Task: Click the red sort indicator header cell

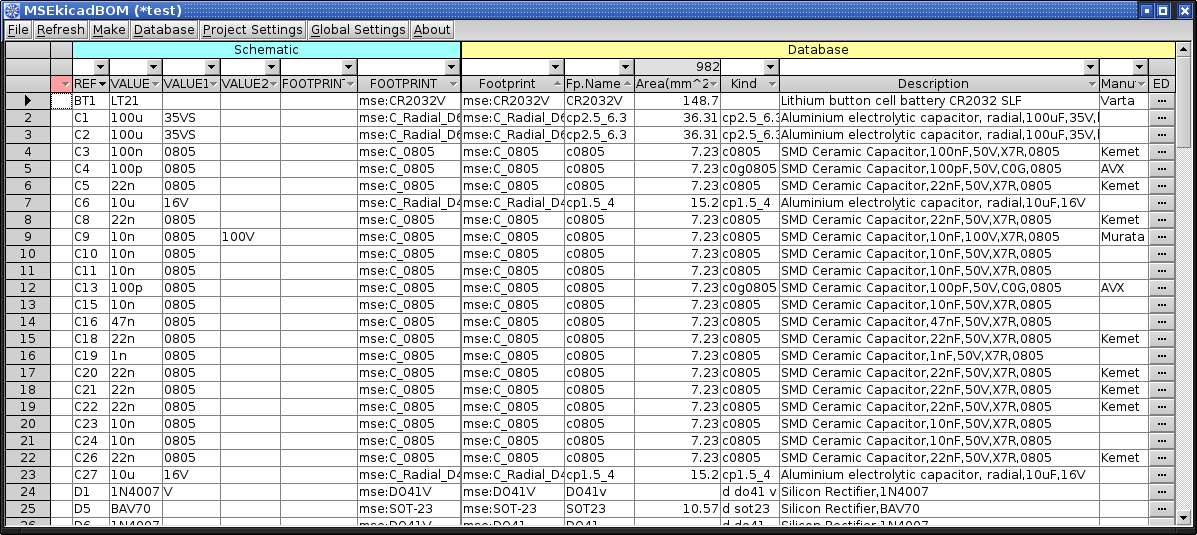Action: (x=61, y=84)
